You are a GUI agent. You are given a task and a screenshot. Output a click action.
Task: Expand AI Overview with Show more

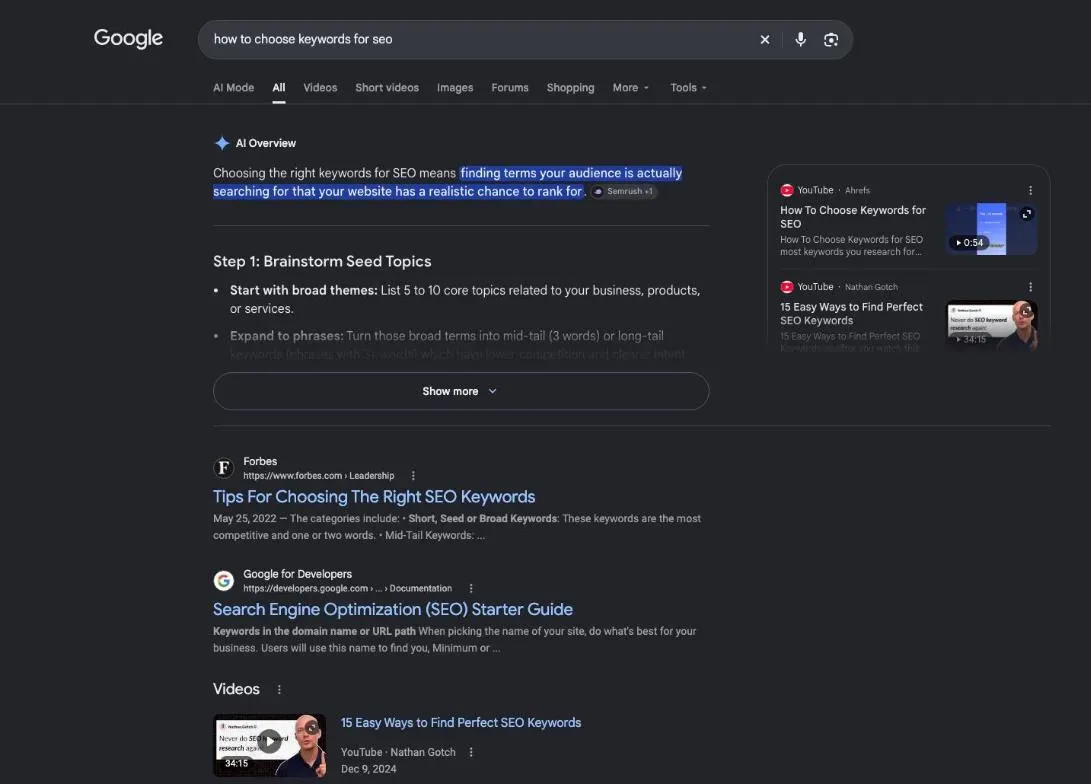tap(461, 392)
